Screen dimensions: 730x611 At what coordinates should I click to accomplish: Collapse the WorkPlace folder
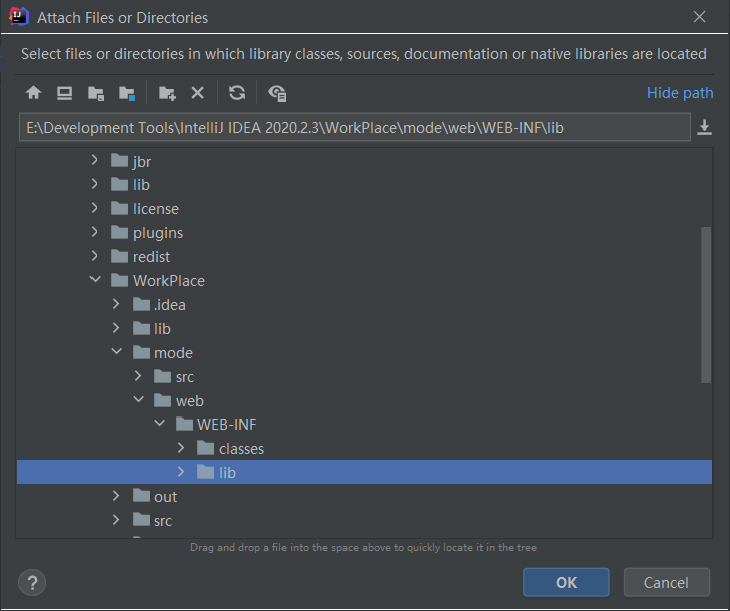[x=95, y=280]
